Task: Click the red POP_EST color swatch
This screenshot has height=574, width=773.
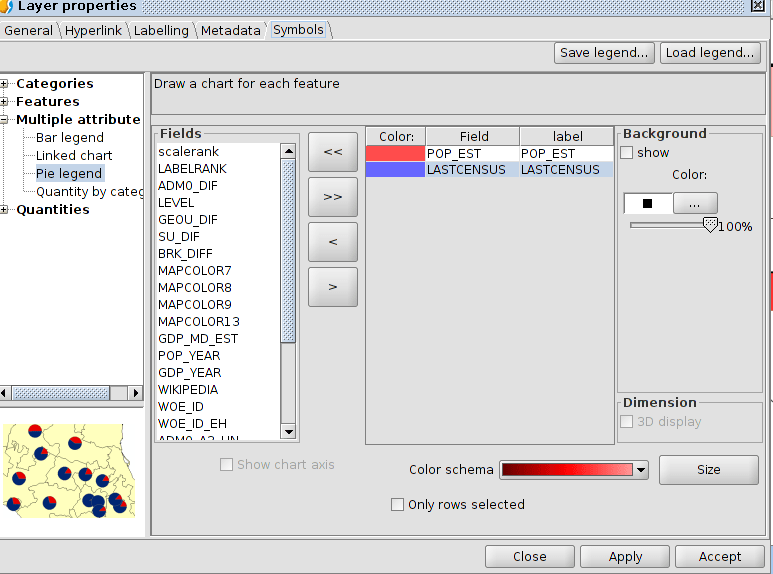Action: (395, 154)
